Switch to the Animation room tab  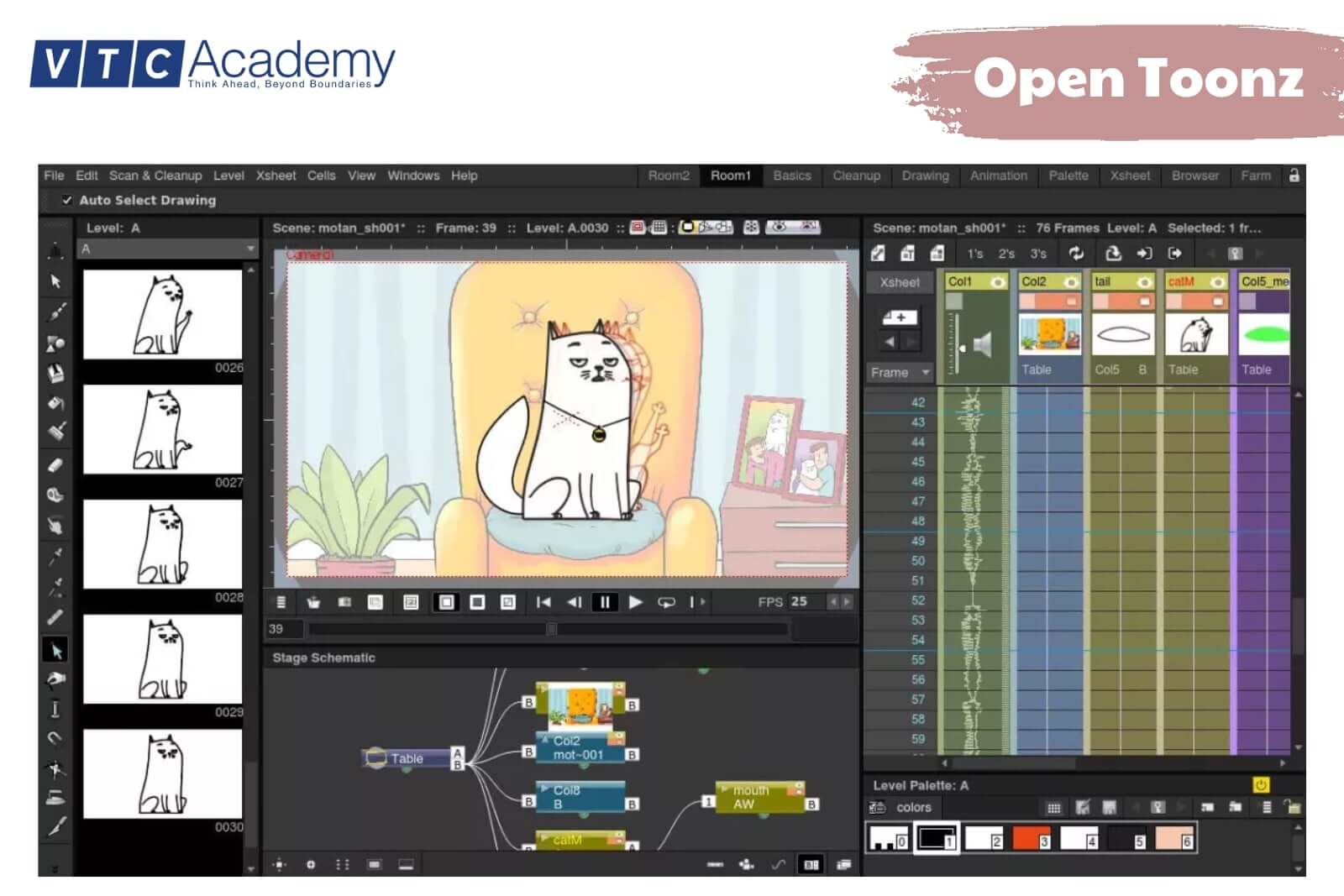pyautogui.click(x=998, y=176)
